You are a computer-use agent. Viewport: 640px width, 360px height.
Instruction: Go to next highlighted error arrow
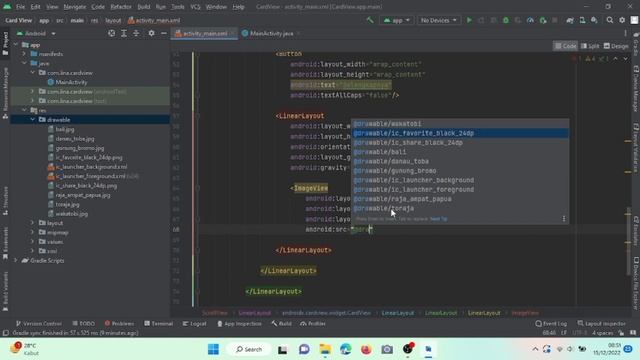coord(625,59)
